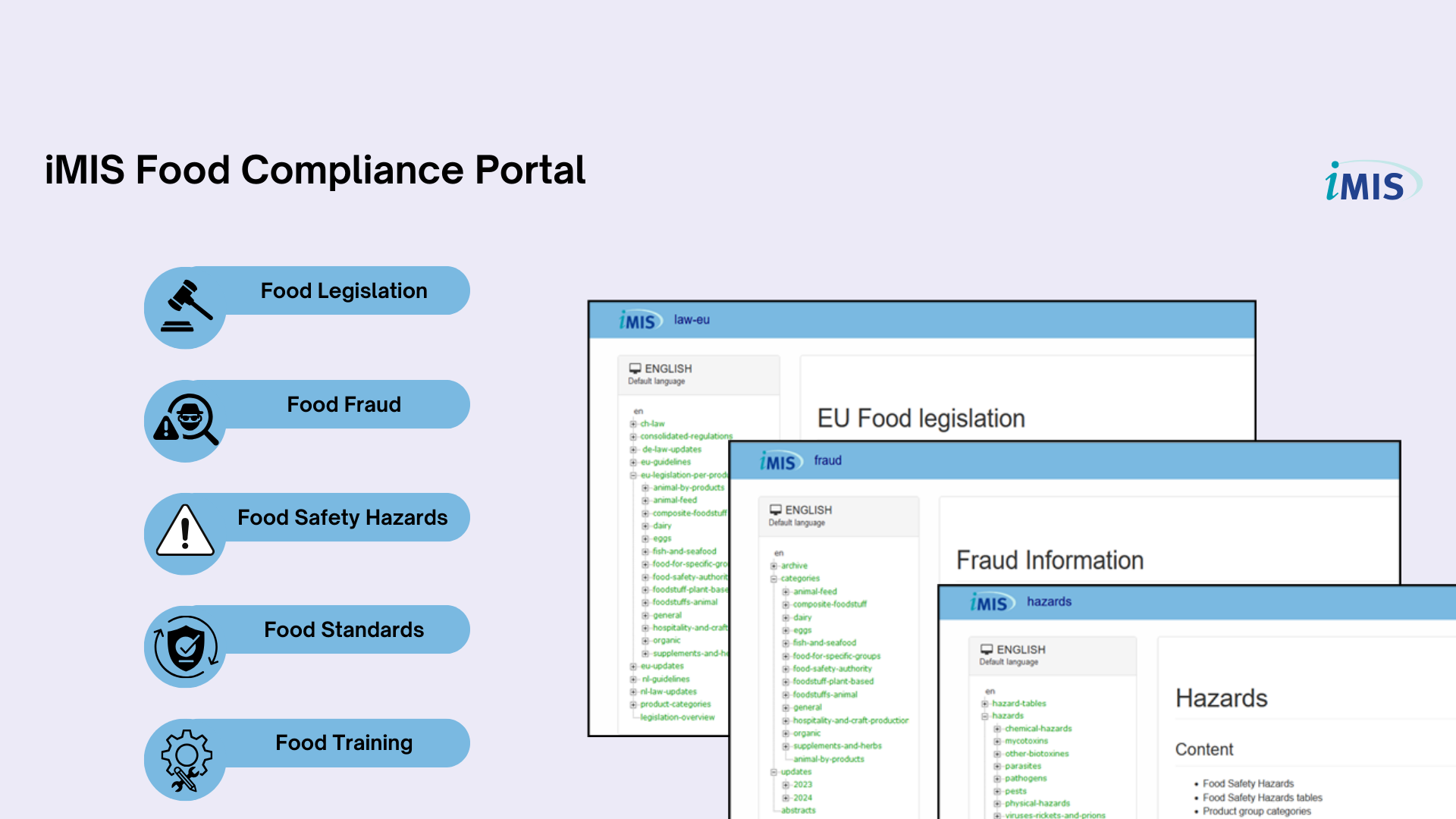Open other-biotoxines in hazards tree
1456x819 pixels.
1037,754
